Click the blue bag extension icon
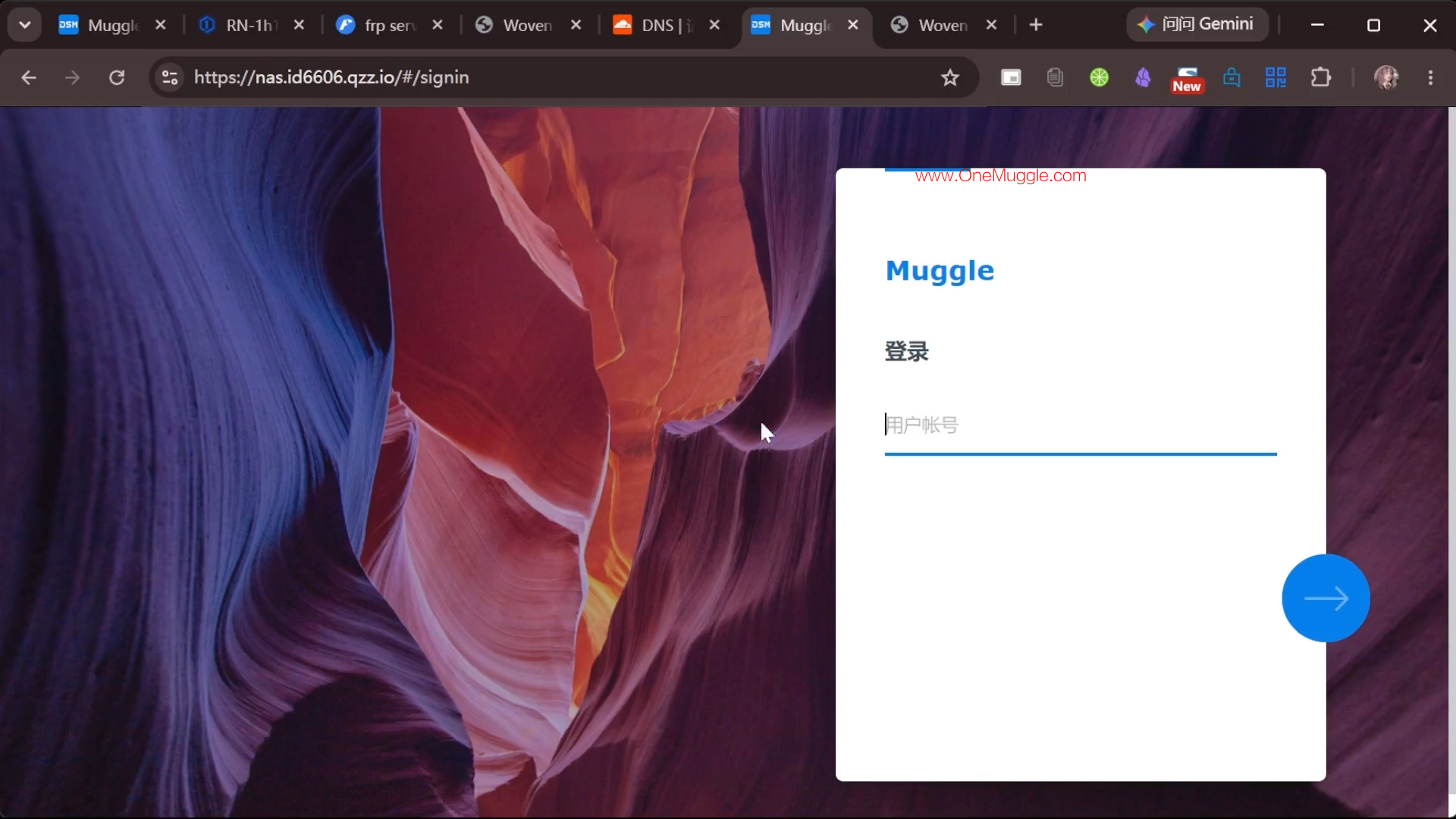 click(x=1232, y=77)
